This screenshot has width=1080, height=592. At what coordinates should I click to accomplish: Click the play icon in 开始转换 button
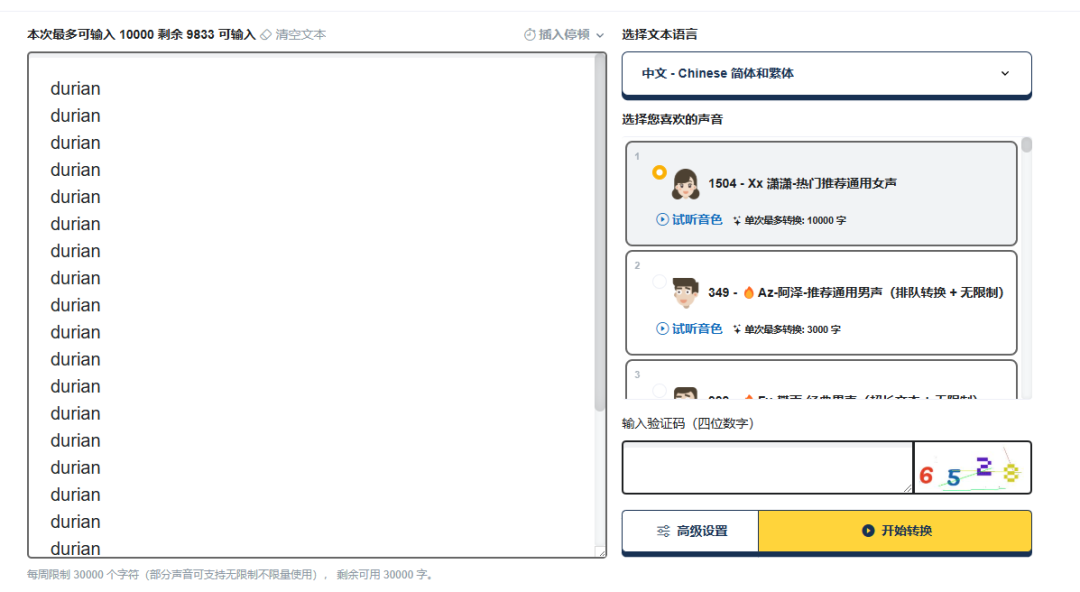click(868, 531)
